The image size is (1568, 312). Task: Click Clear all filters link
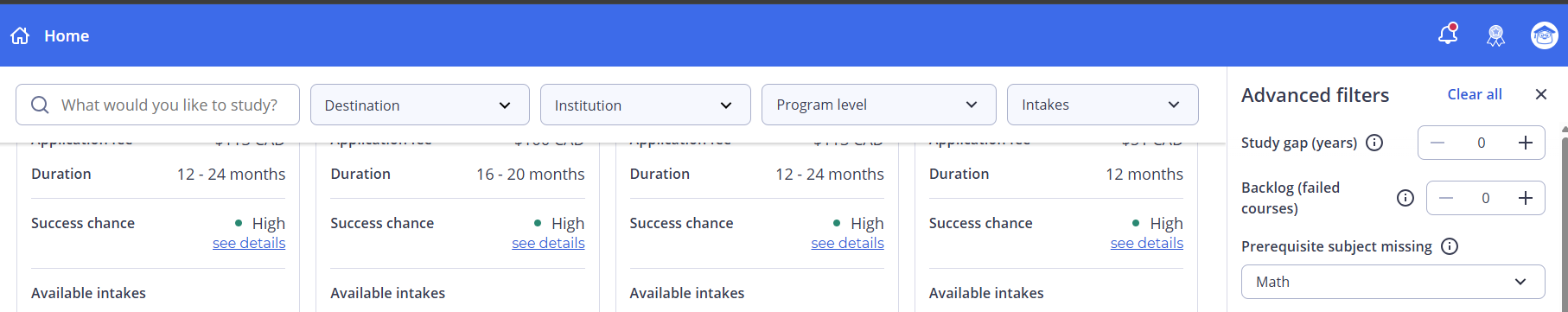(x=1475, y=94)
